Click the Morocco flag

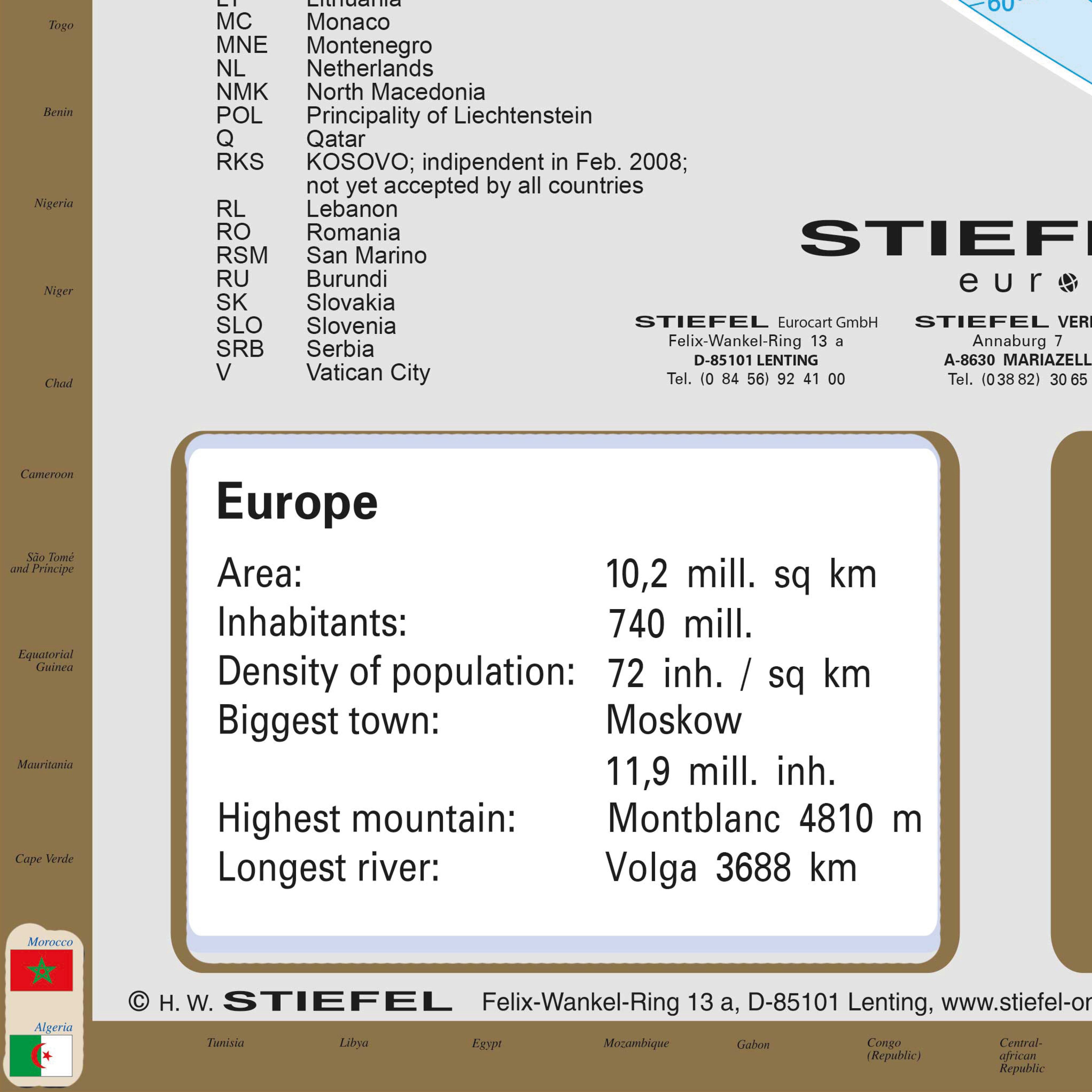[41, 970]
